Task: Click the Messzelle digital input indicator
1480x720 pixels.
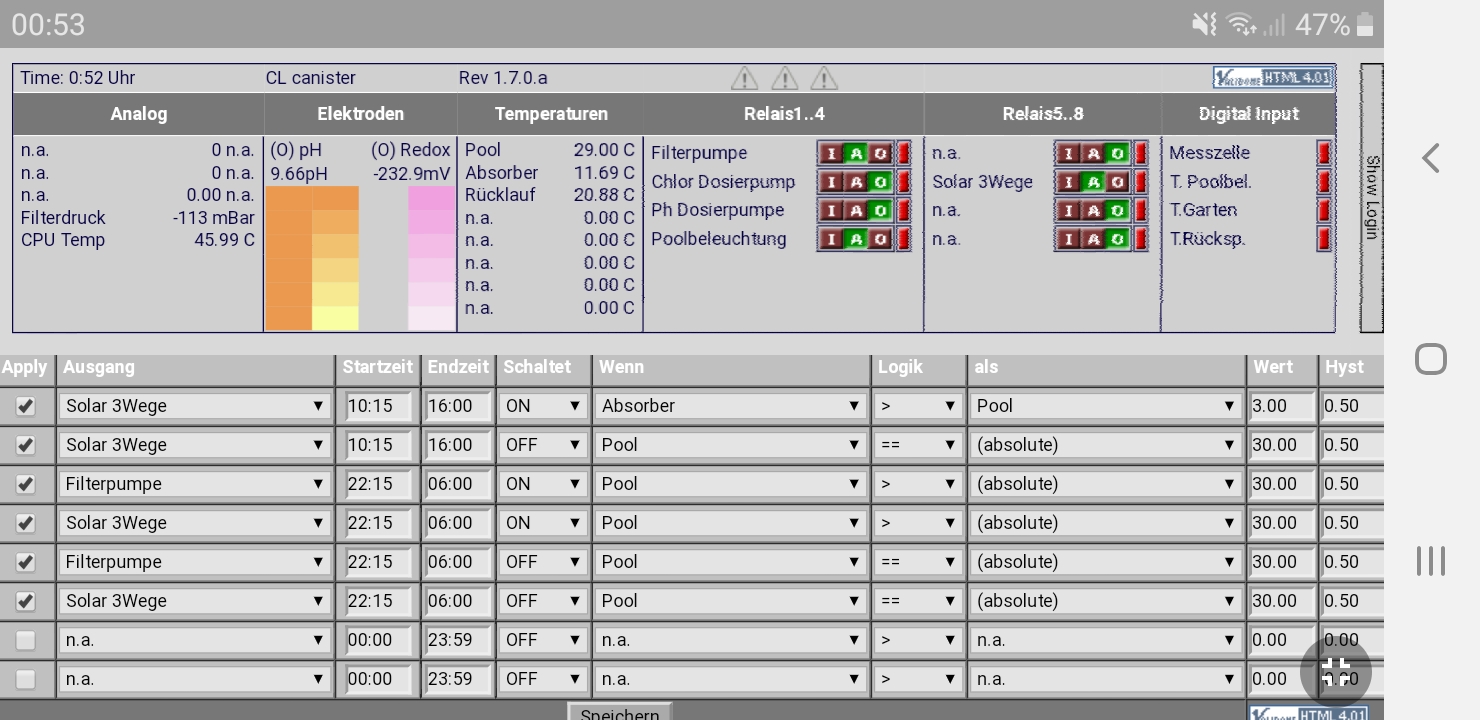Action: 1324,153
